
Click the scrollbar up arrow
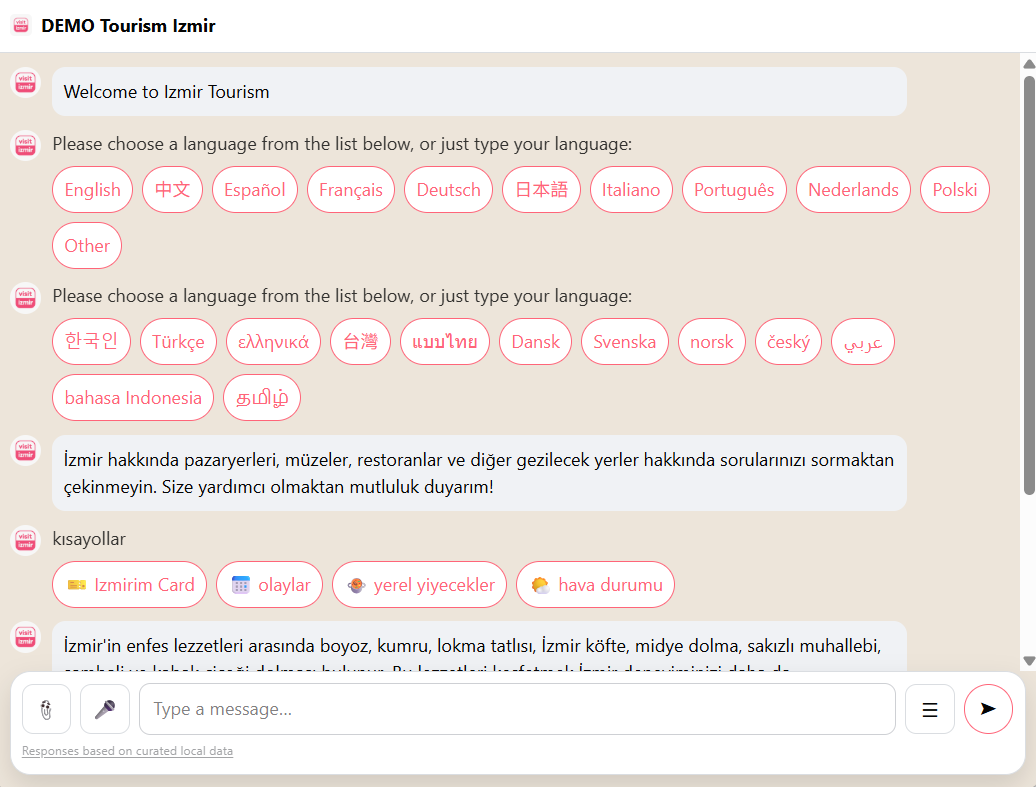[1029, 64]
